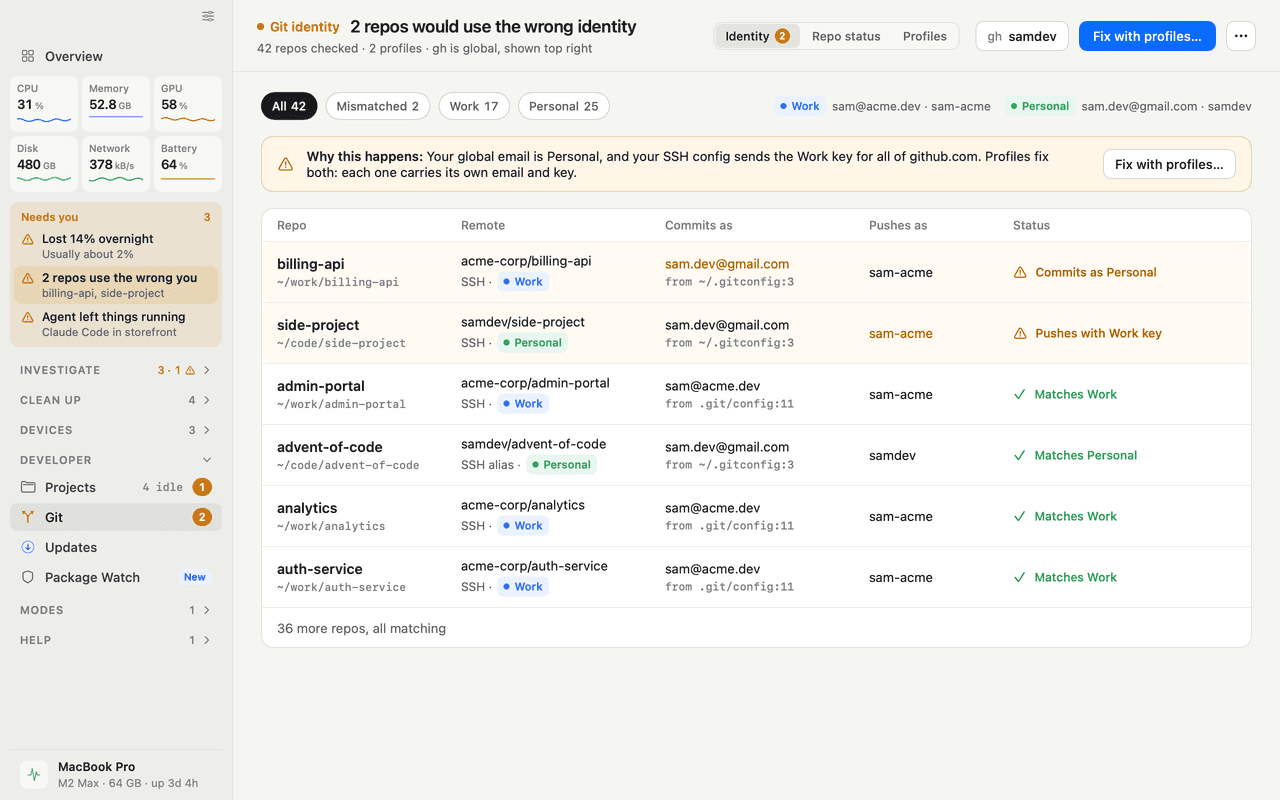Click checkmark icon in auth-service status
The height and width of the screenshot is (800, 1280).
1020,577
